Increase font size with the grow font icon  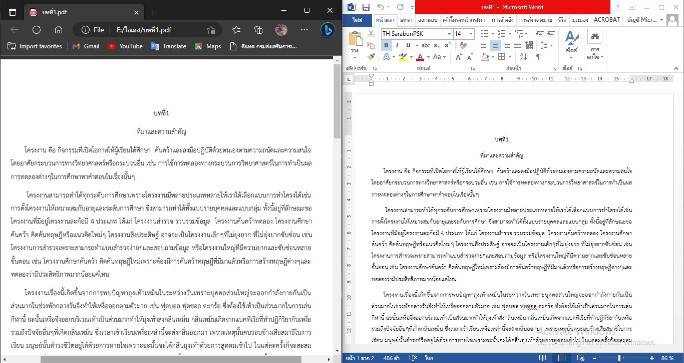tap(458, 57)
